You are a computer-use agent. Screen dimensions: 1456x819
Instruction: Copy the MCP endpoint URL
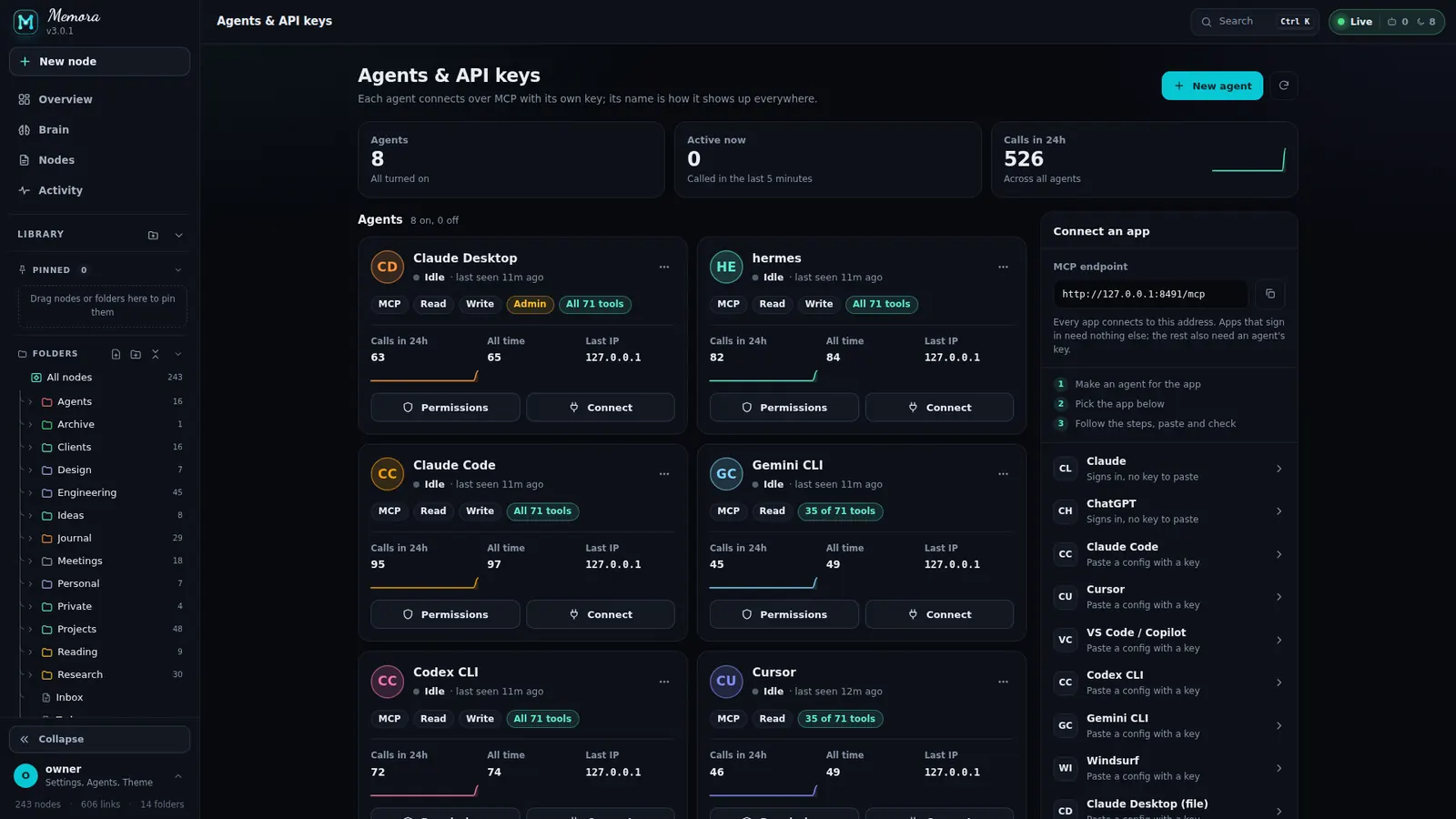(x=1270, y=294)
